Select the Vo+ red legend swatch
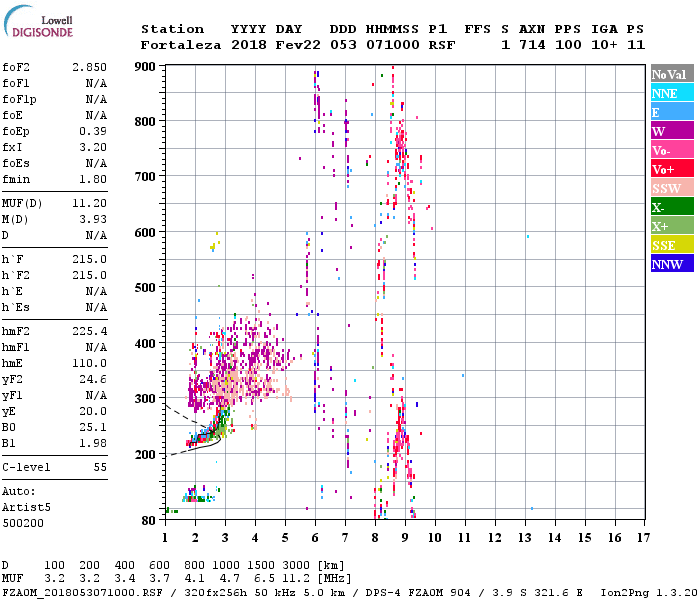The width and height of the screenshot is (700, 600). (x=672, y=169)
